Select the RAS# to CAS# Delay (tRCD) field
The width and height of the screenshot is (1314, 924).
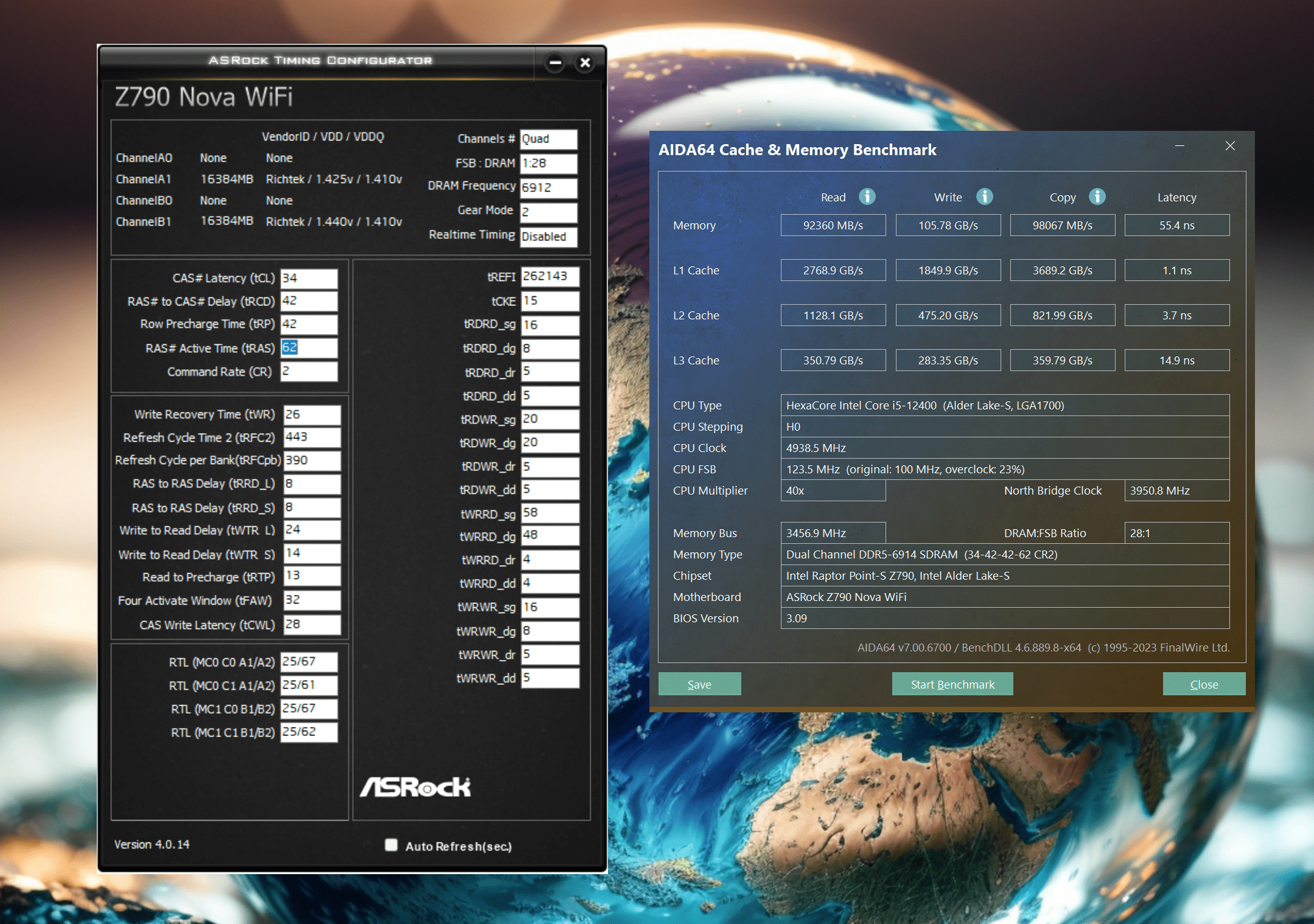click(309, 301)
